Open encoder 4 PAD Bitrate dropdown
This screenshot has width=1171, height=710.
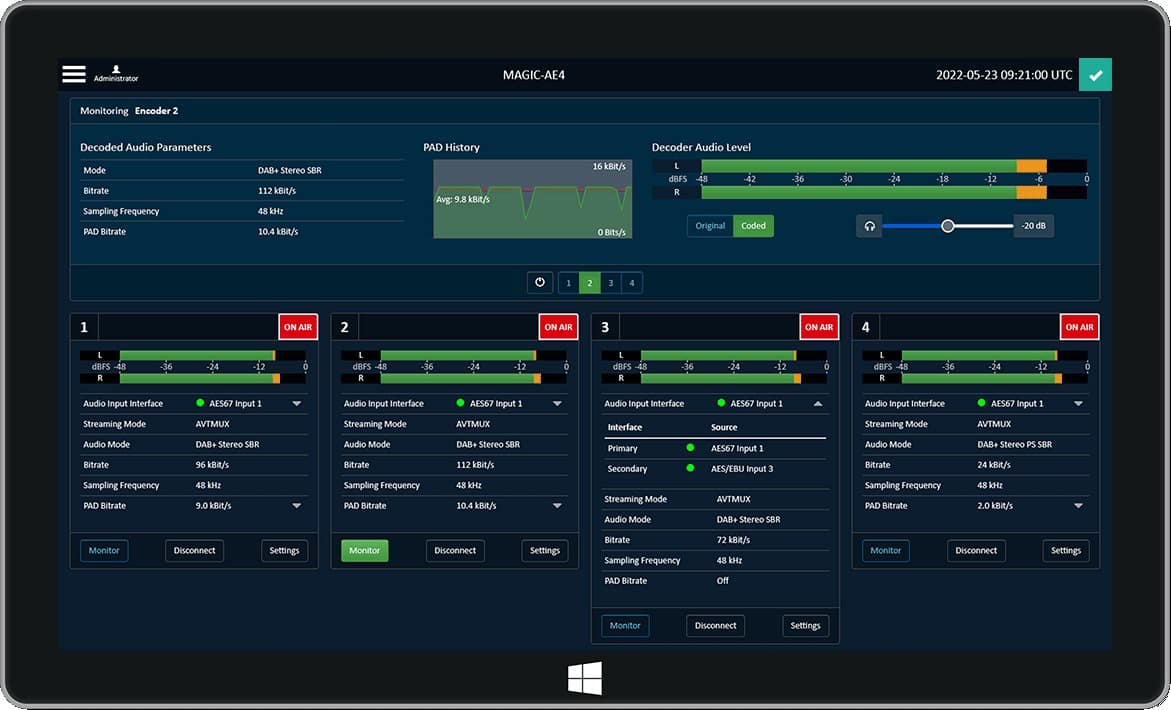point(1078,506)
